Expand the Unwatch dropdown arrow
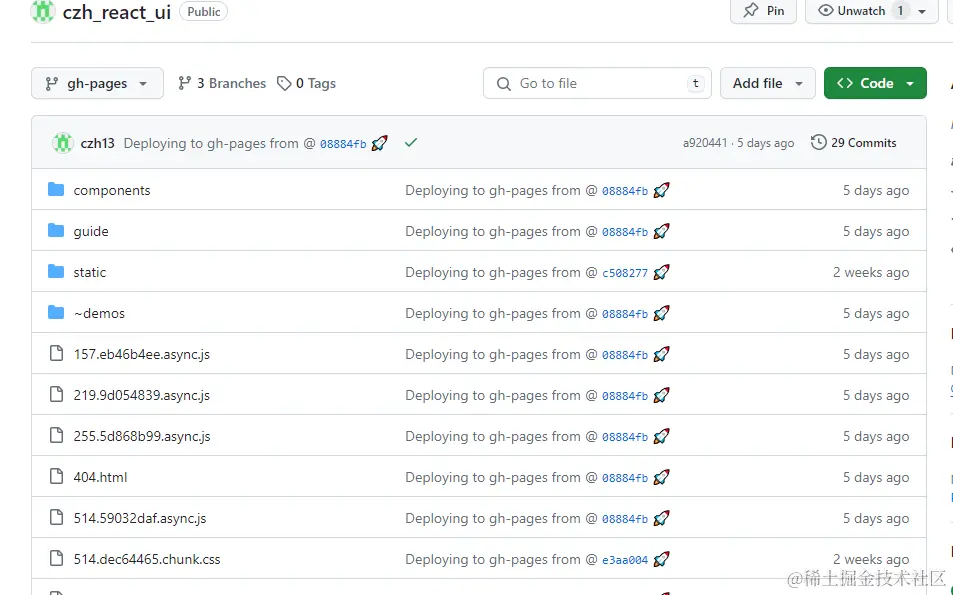 tap(922, 11)
